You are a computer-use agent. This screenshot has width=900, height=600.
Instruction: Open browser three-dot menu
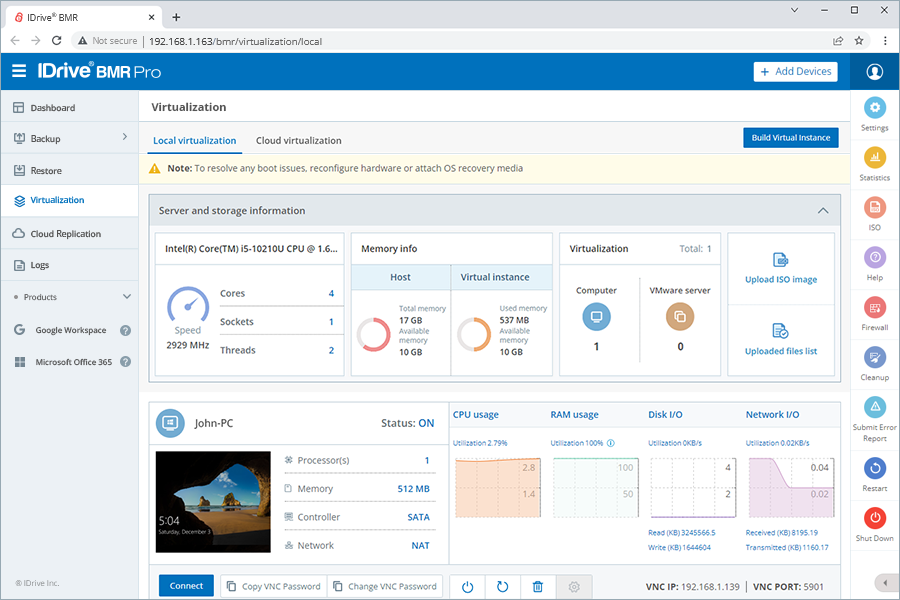click(x=885, y=41)
